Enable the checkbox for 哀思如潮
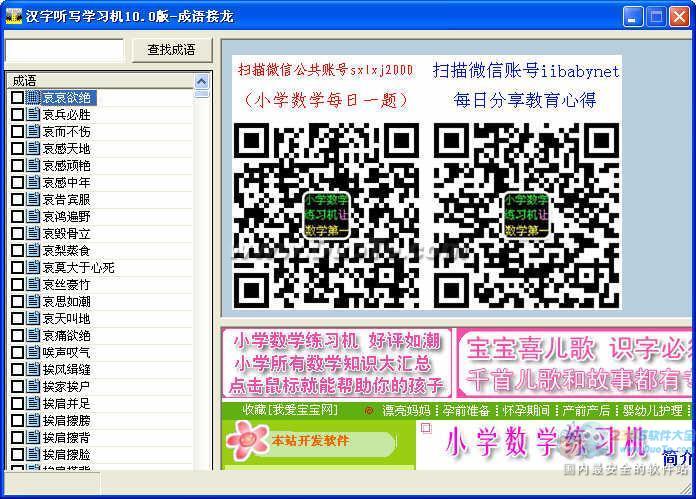This screenshot has width=696, height=499. coord(17,302)
